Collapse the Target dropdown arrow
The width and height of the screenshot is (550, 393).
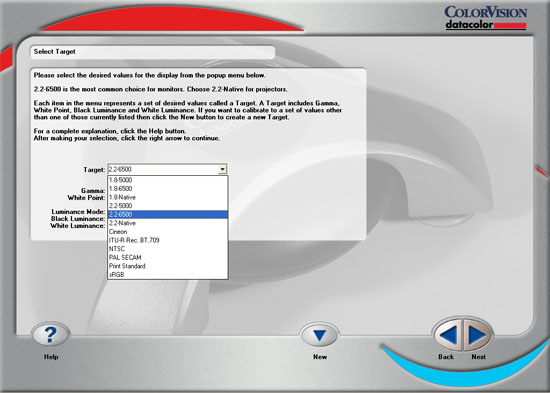pos(222,169)
